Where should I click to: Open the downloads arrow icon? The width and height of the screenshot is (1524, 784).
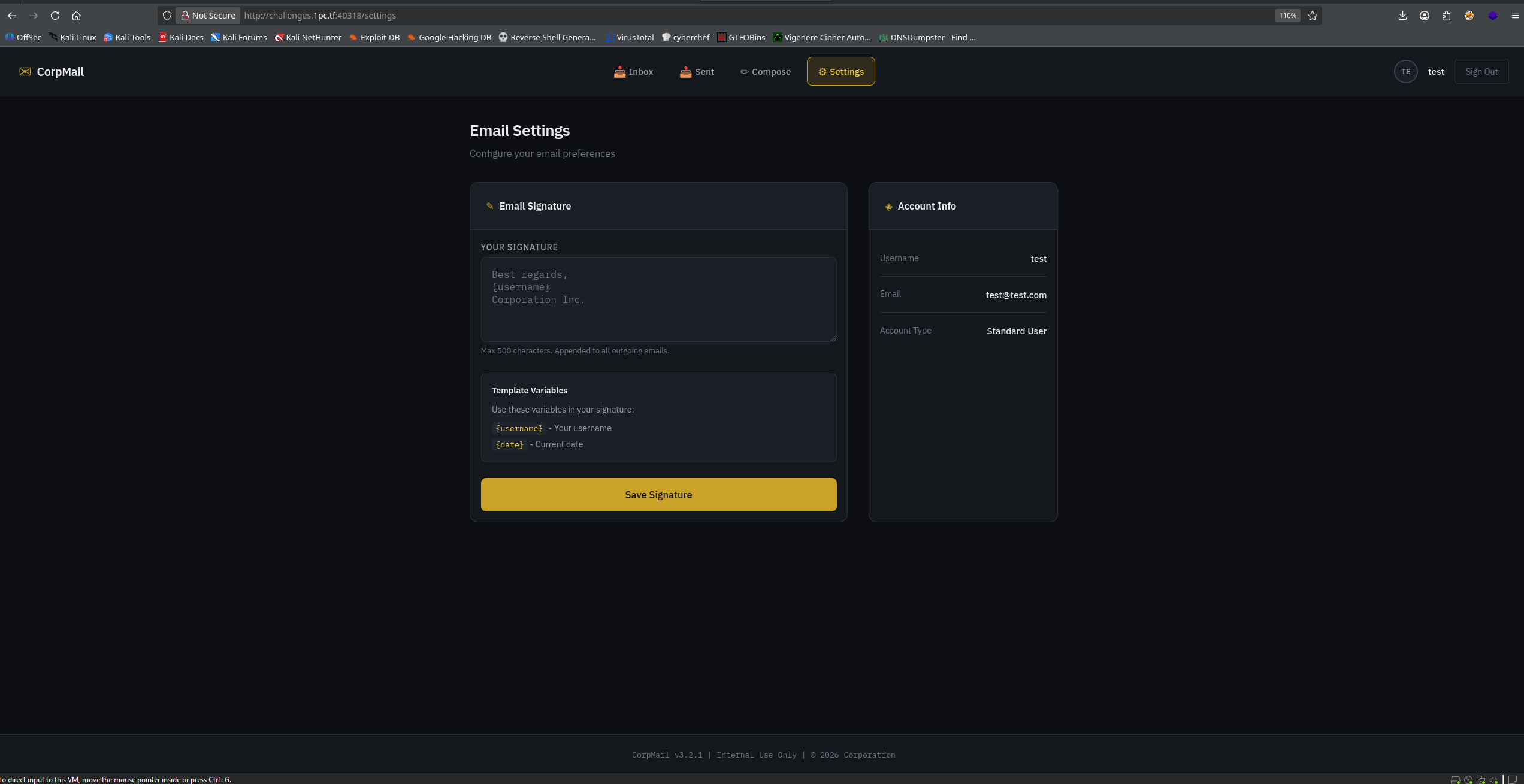(1402, 16)
